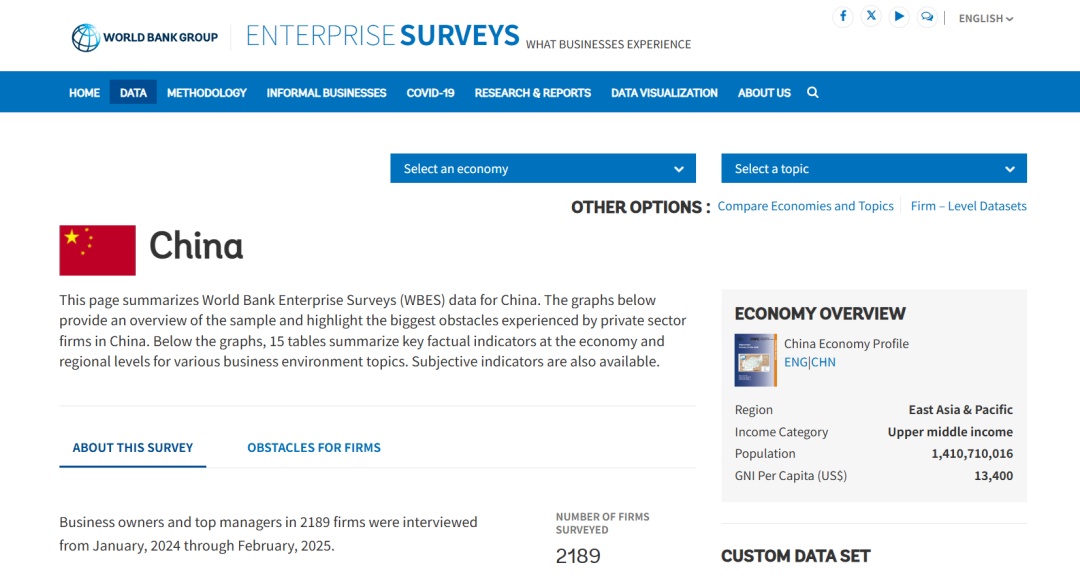Expand the Select an economy dropdown
1080x578 pixels.
(x=543, y=169)
